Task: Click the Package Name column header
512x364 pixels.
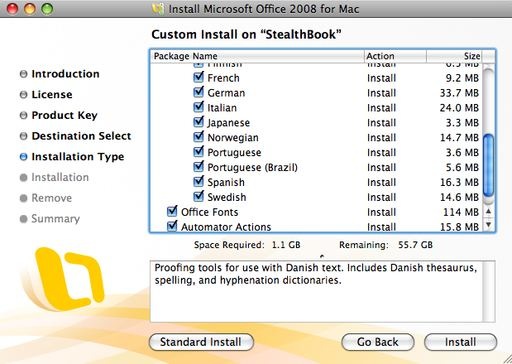Action: [x=257, y=56]
